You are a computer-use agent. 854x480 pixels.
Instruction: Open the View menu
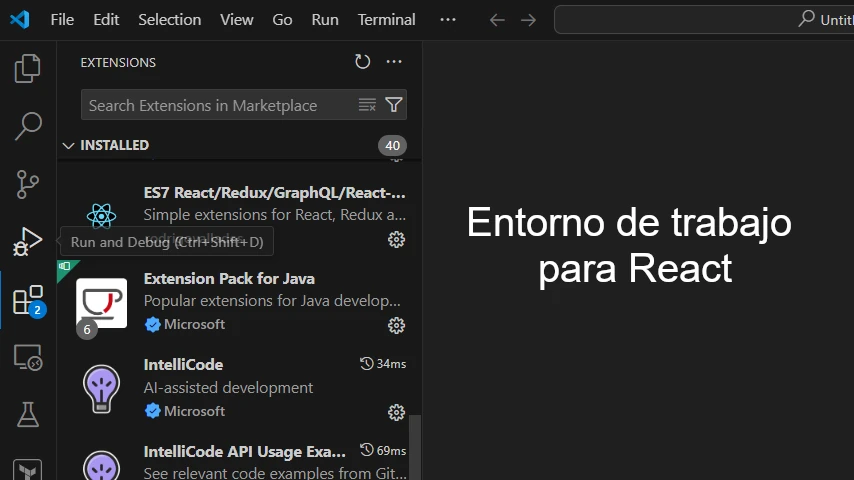pos(236,20)
